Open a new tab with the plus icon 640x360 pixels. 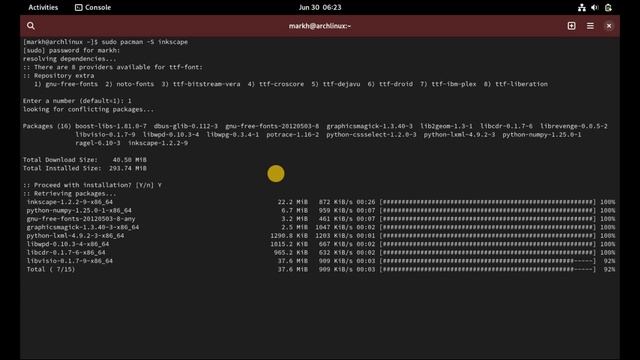[x=571, y=26]
